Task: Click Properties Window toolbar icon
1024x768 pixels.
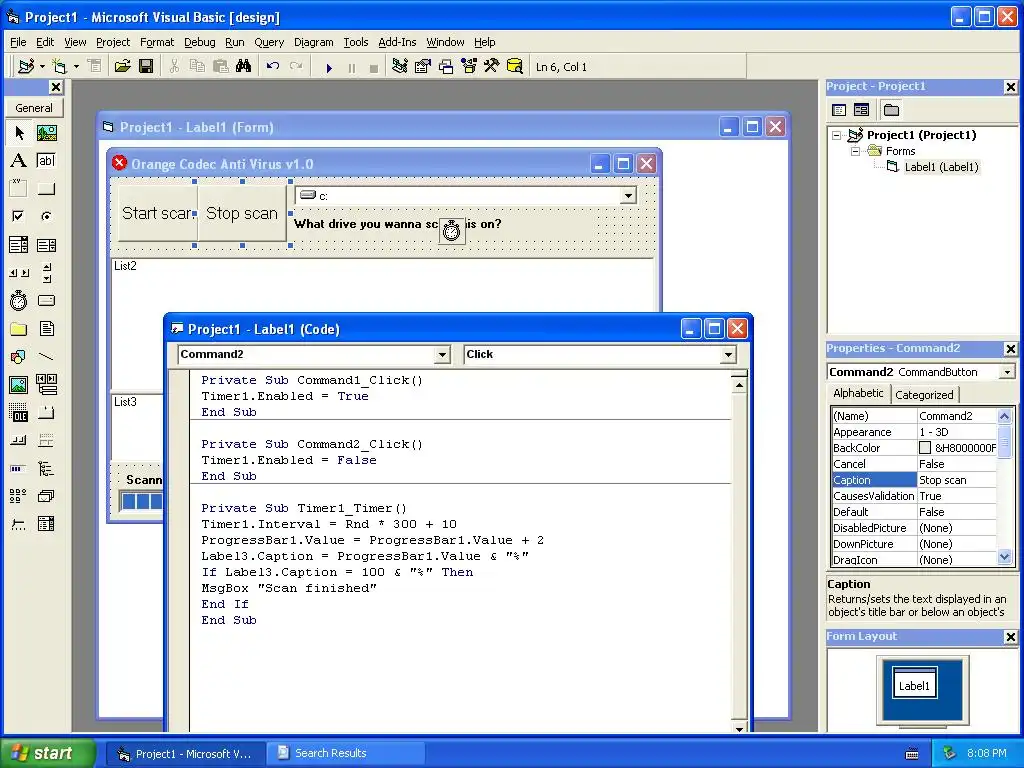Action: [423, 67]
